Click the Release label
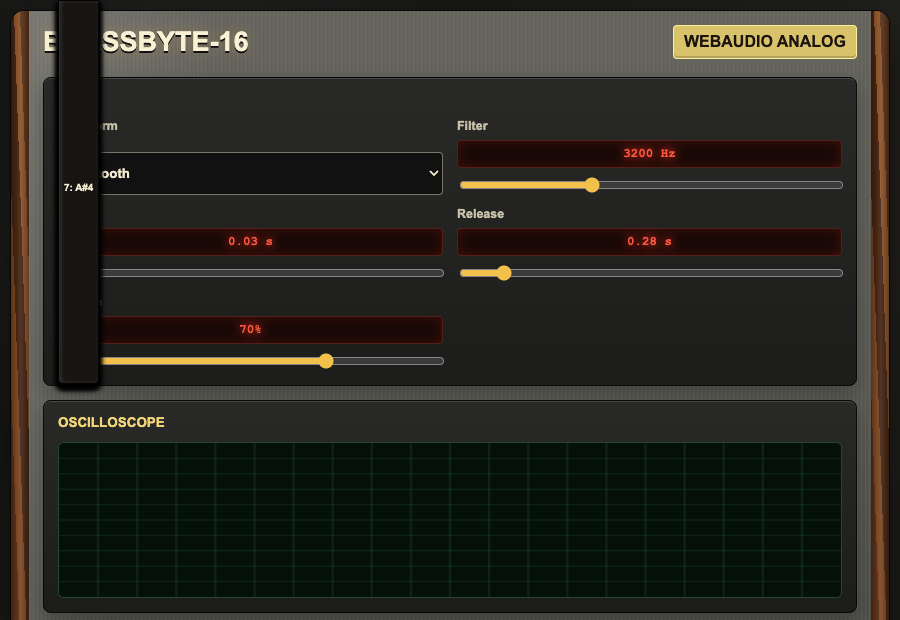The image size is (900, 620). pos(480,214)
